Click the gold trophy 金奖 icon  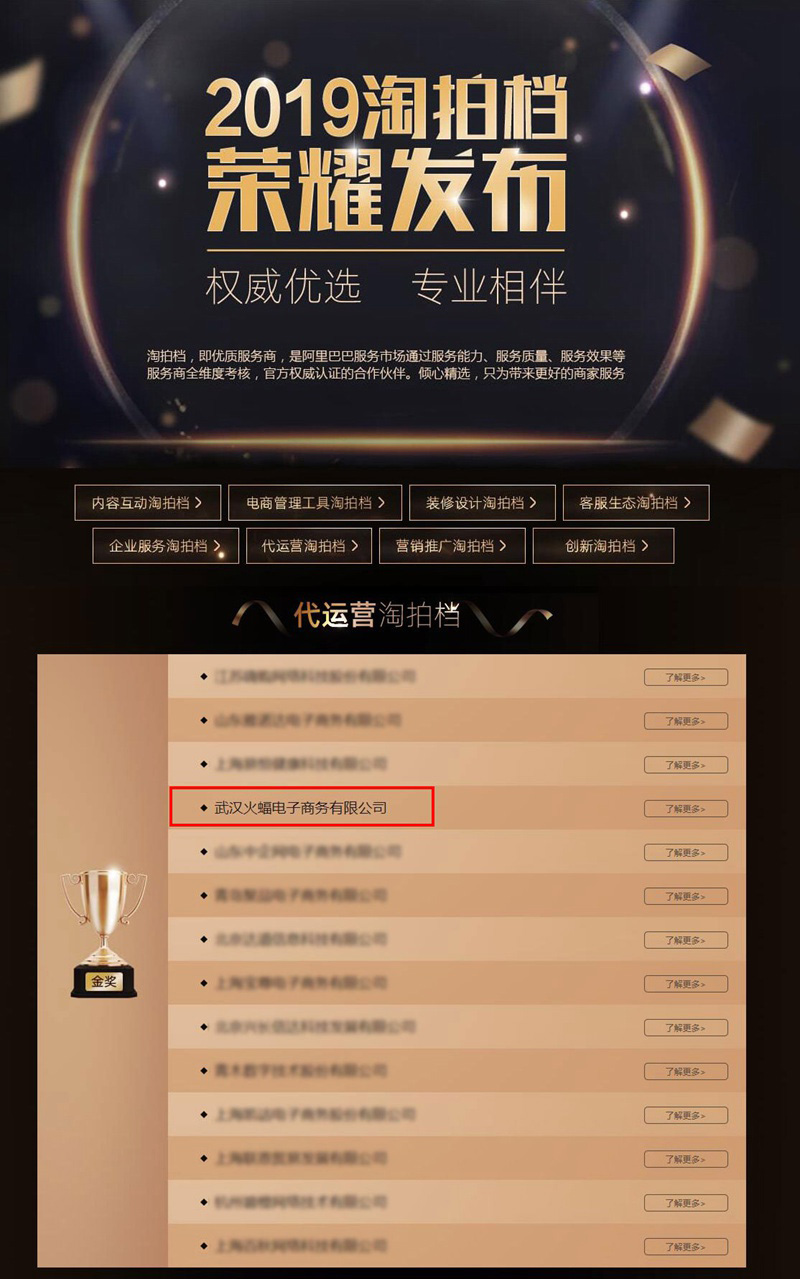104,933
